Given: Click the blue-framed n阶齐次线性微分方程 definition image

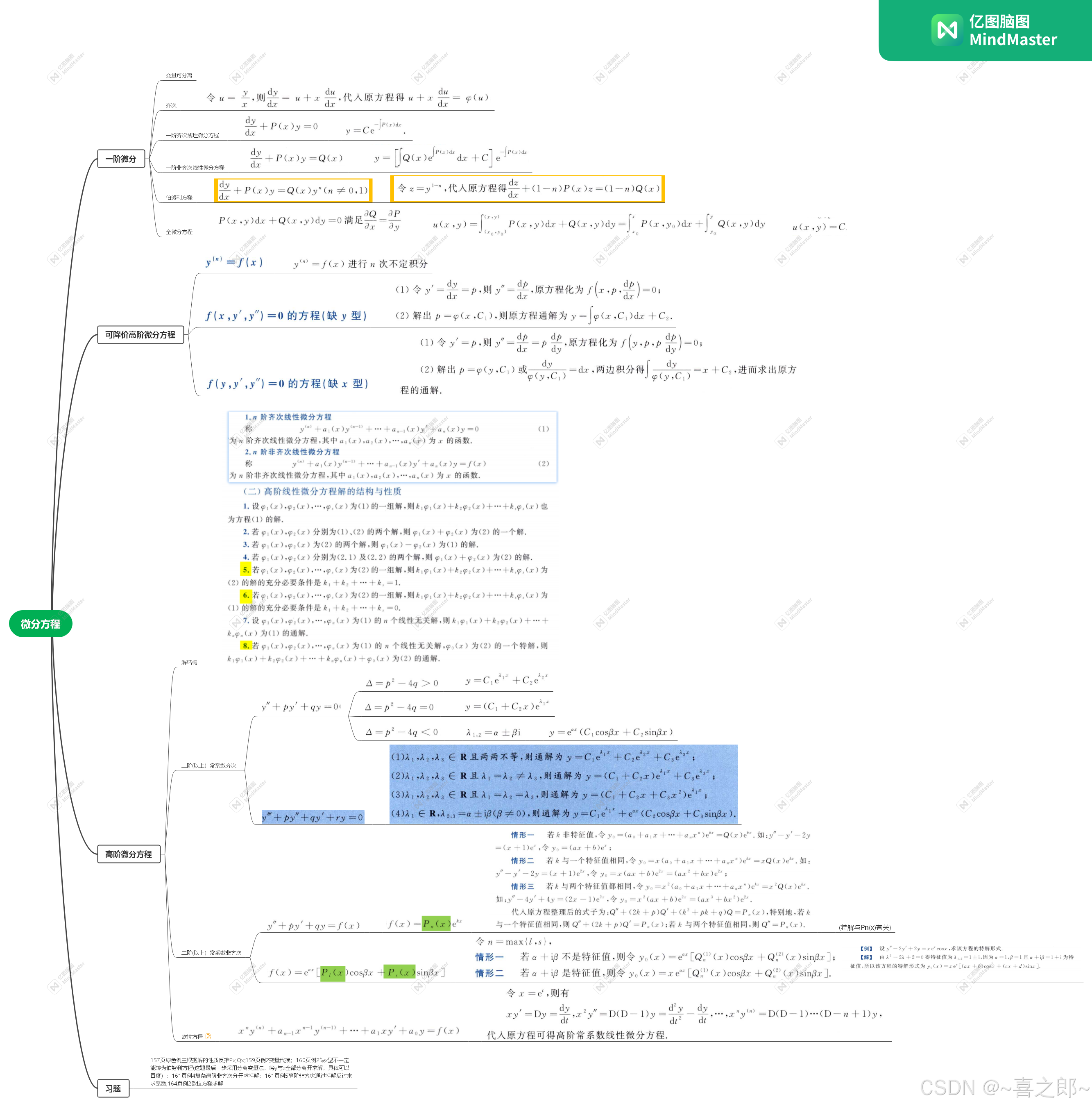Looking at the screenshot, I should click(392, 447).
